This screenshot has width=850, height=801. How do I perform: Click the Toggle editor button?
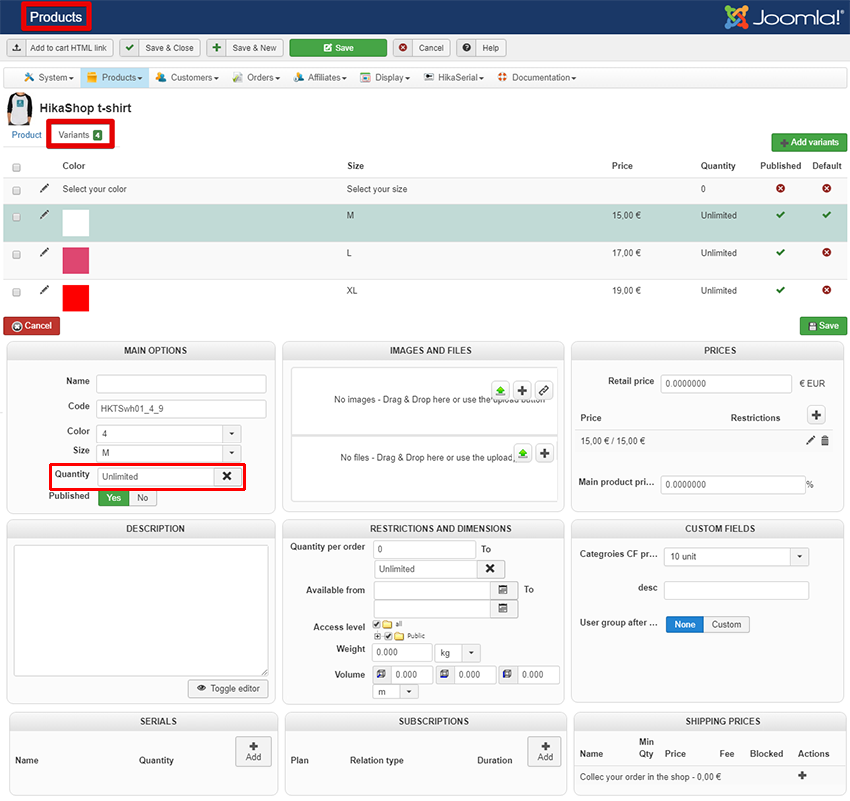228,688
